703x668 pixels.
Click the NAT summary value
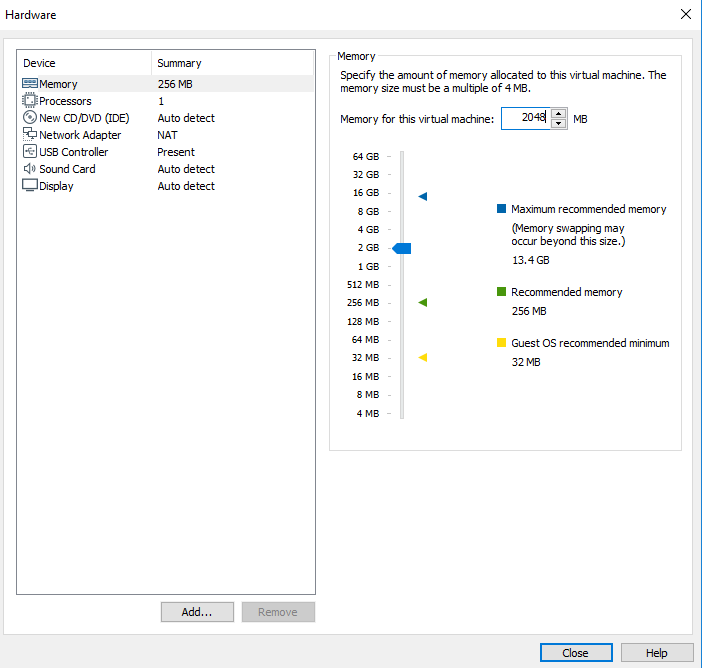pyautogui.click(x=167, y=135)
